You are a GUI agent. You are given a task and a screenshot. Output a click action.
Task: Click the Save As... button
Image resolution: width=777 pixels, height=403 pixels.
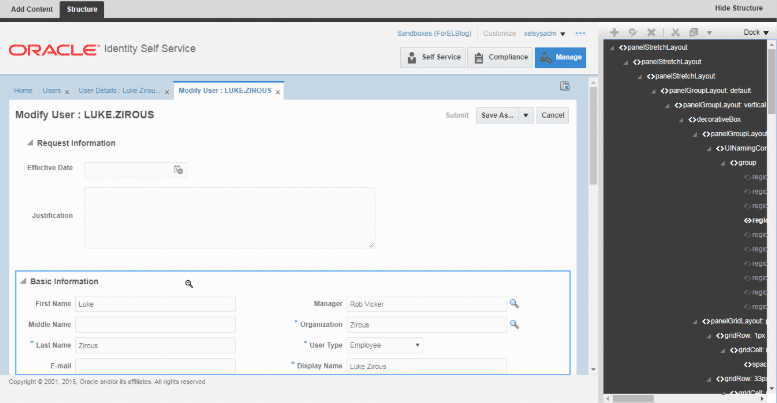[x=498, y=115]
